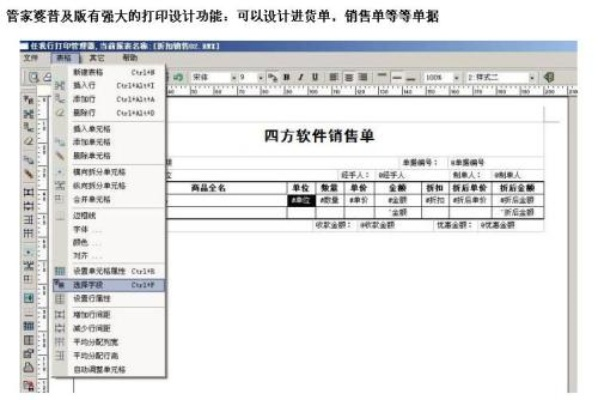Select 自动调整单元格 menu entry
The width and height of the screenshot is (598, 400).
[109, 369]
